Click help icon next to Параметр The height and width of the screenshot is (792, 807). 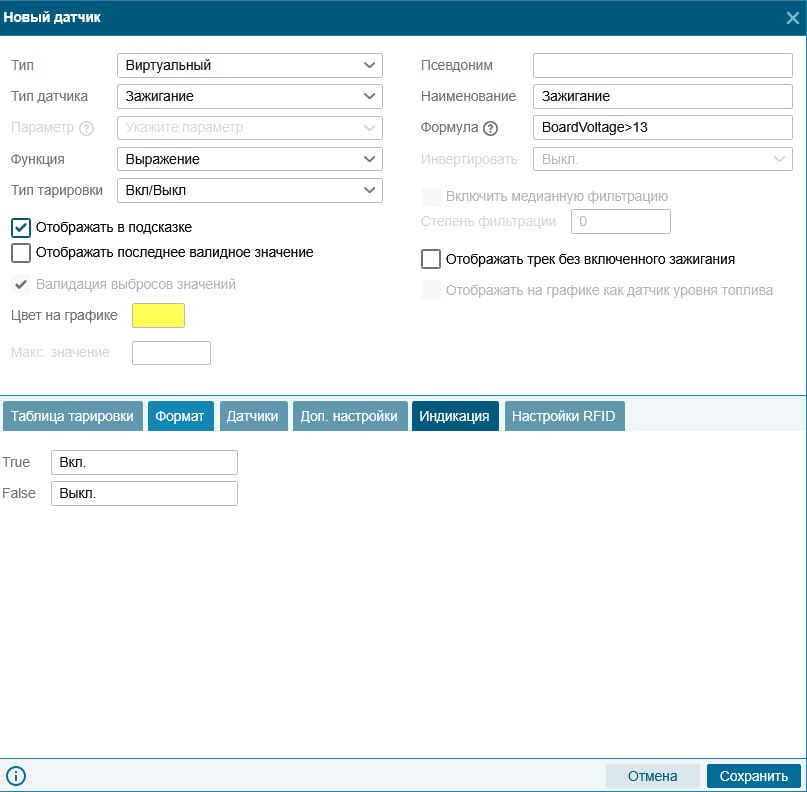click(x=86, y=128)
